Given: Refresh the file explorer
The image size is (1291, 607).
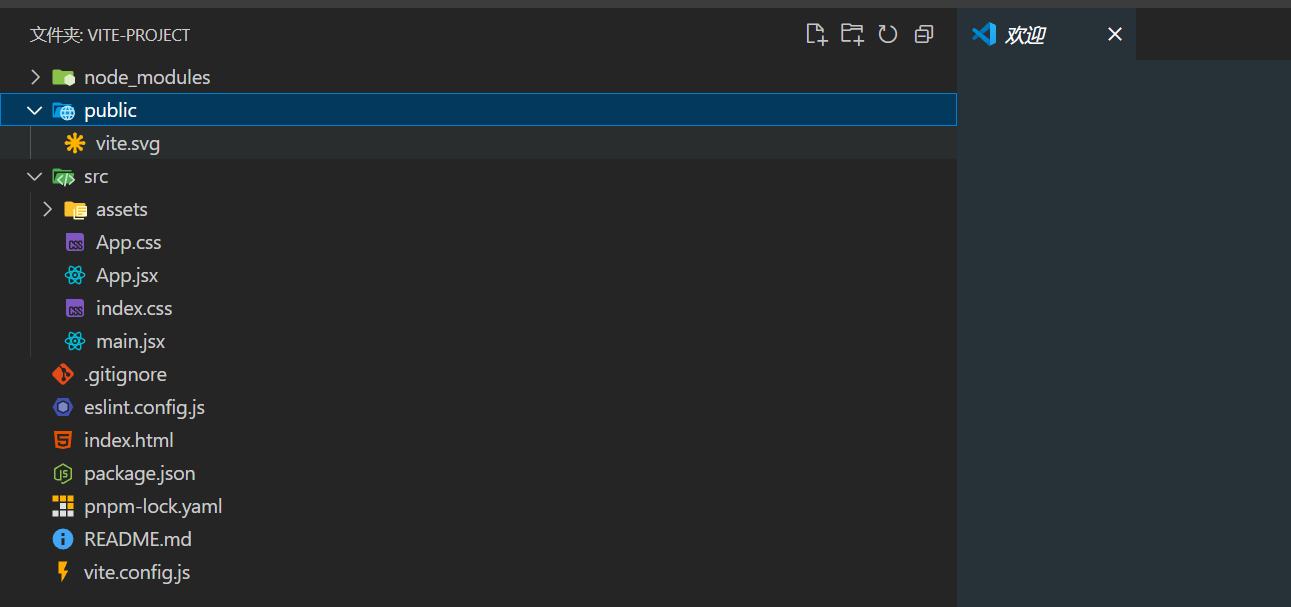Looking at the screenshot, I should [888, 35].
